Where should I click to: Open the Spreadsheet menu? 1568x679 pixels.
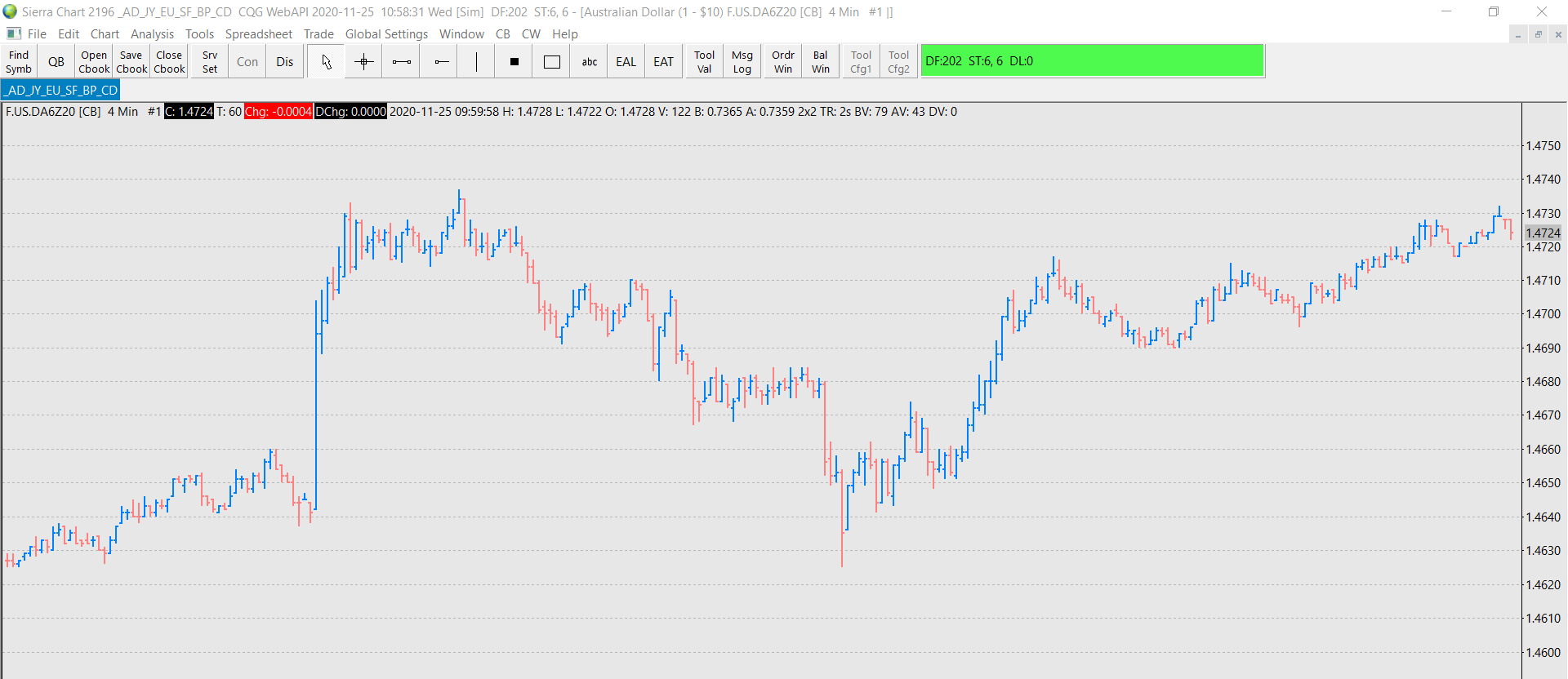[258, 33]
